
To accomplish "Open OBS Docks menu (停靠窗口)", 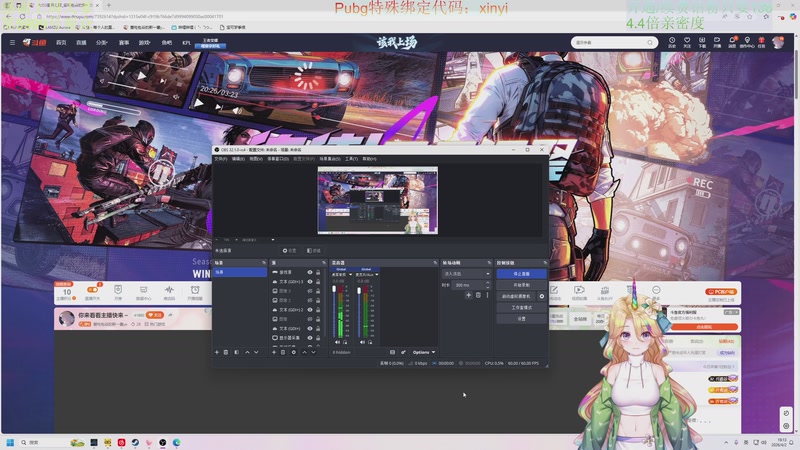I will [x=278, y=159].
